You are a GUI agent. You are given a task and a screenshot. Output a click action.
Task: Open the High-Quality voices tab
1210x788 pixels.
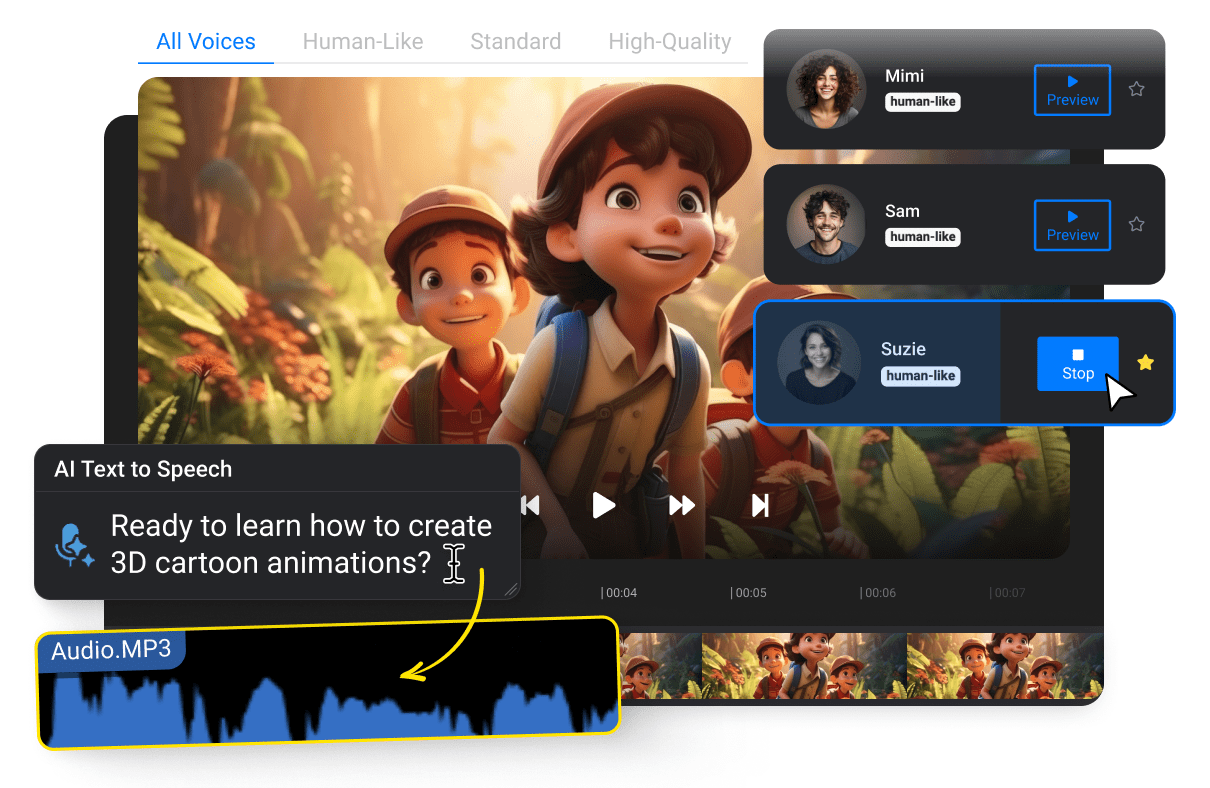click(669, 41)
